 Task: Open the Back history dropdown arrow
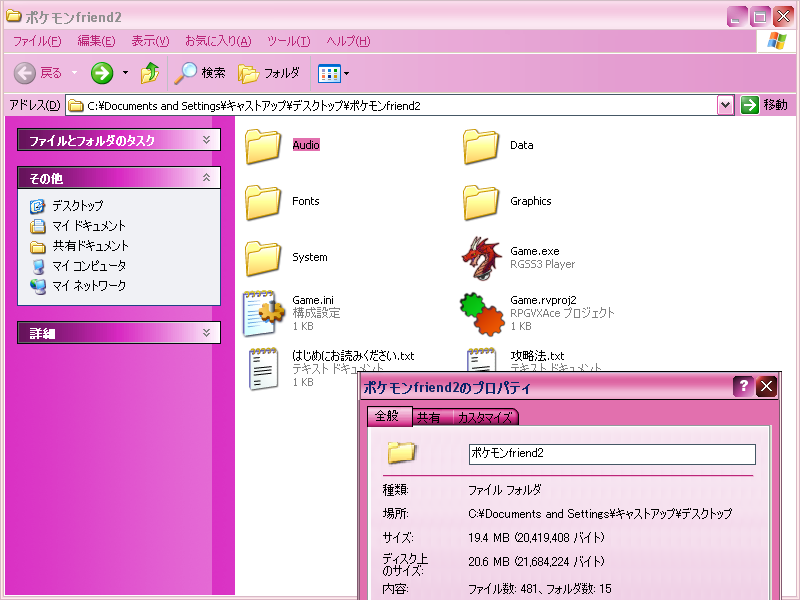pyautogui.click(x=74, y=73)
